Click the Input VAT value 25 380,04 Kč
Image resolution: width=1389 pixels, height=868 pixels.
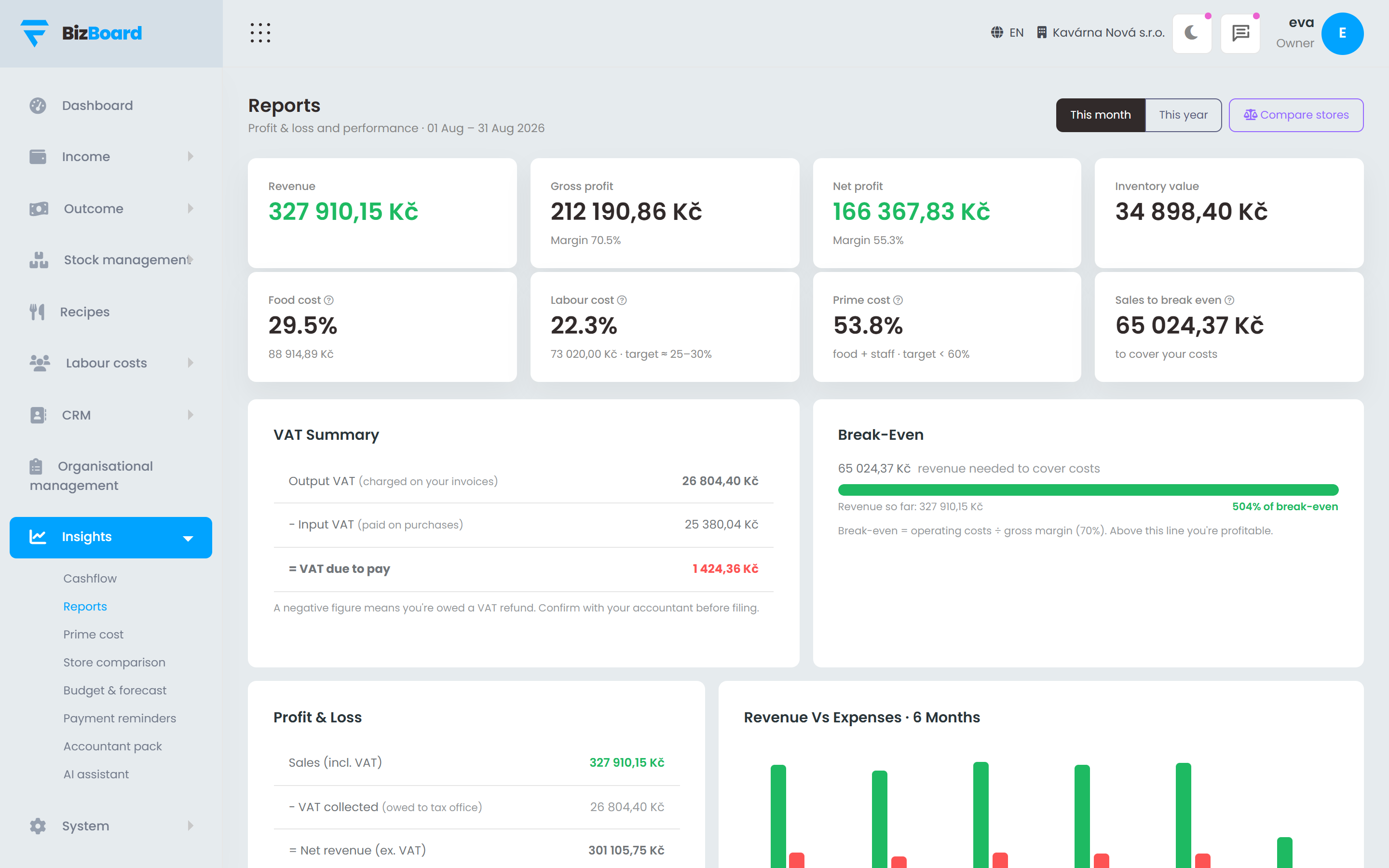[x=722, y=525]
